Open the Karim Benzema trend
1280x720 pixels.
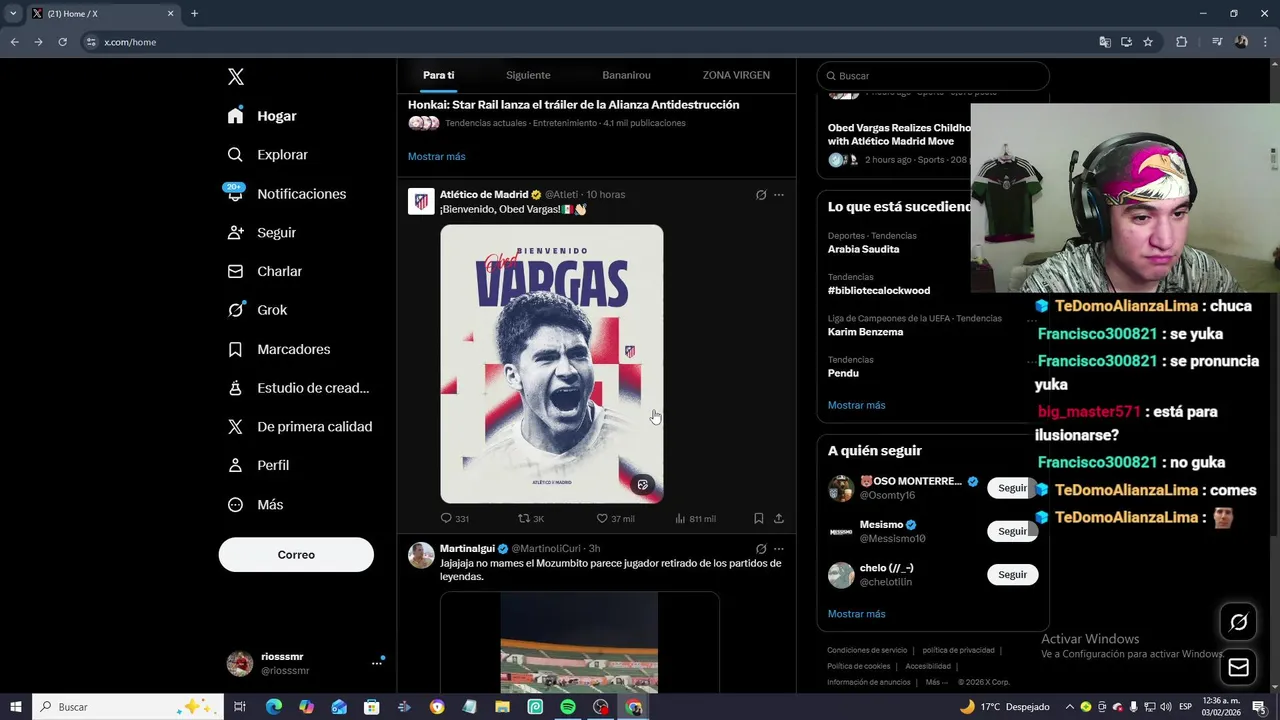point(865,332)
